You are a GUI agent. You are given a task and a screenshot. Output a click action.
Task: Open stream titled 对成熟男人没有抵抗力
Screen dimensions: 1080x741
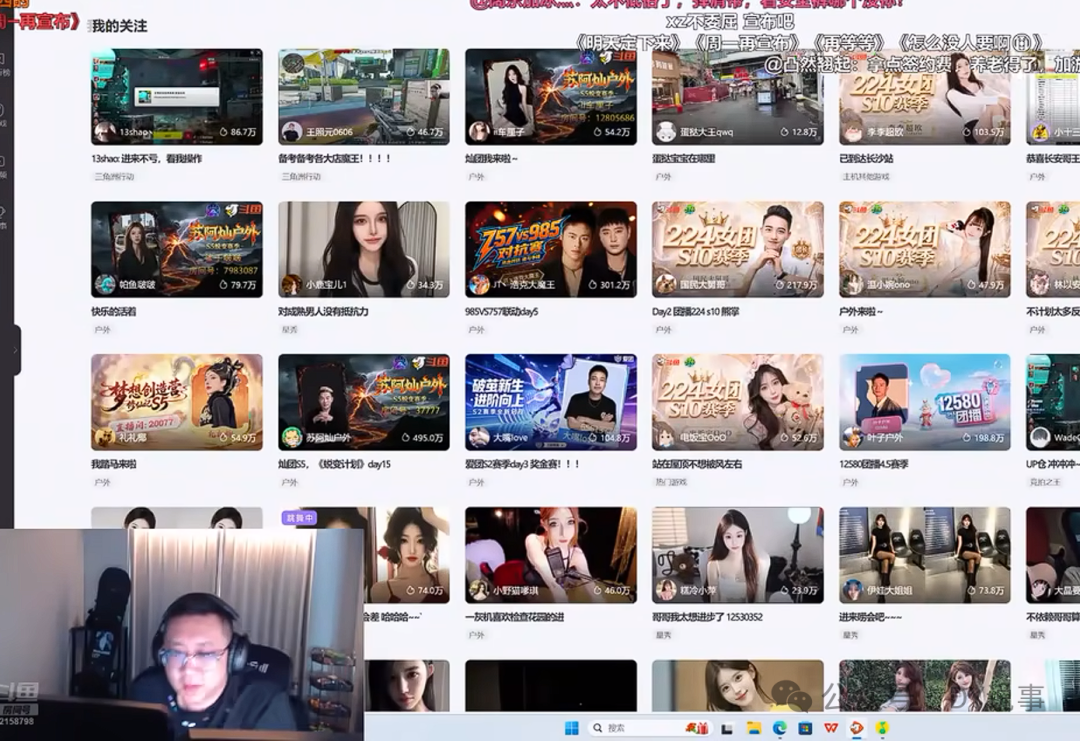point(323,311)
